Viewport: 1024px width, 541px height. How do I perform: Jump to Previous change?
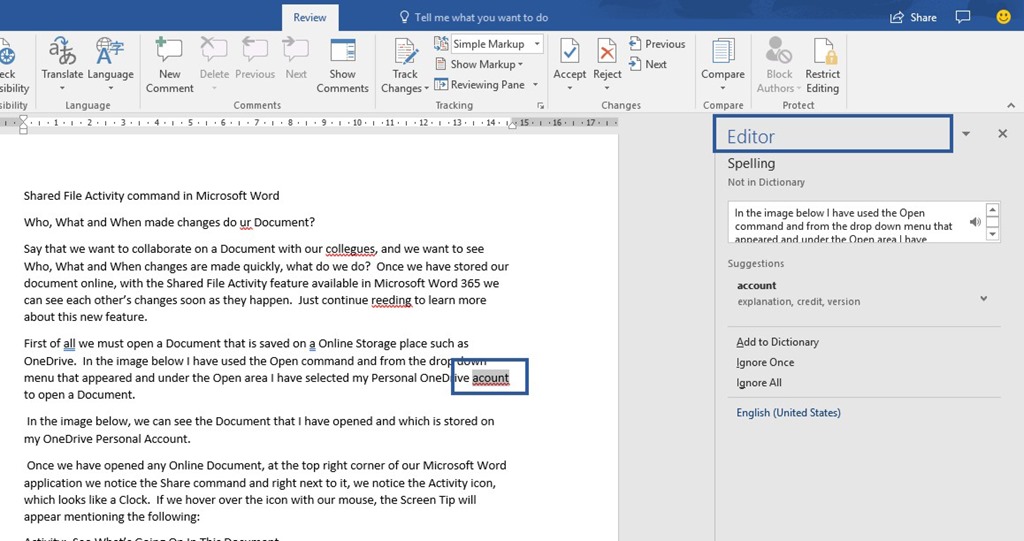tap(657, 44)
